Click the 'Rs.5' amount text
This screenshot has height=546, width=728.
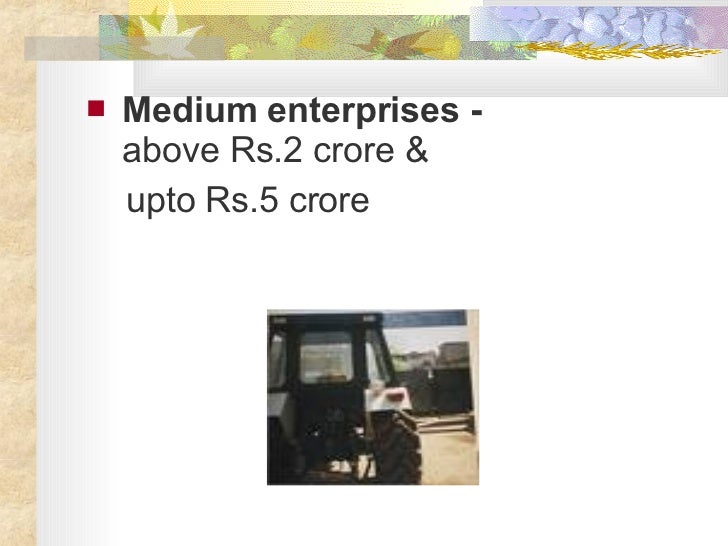[x=242, y=199]
